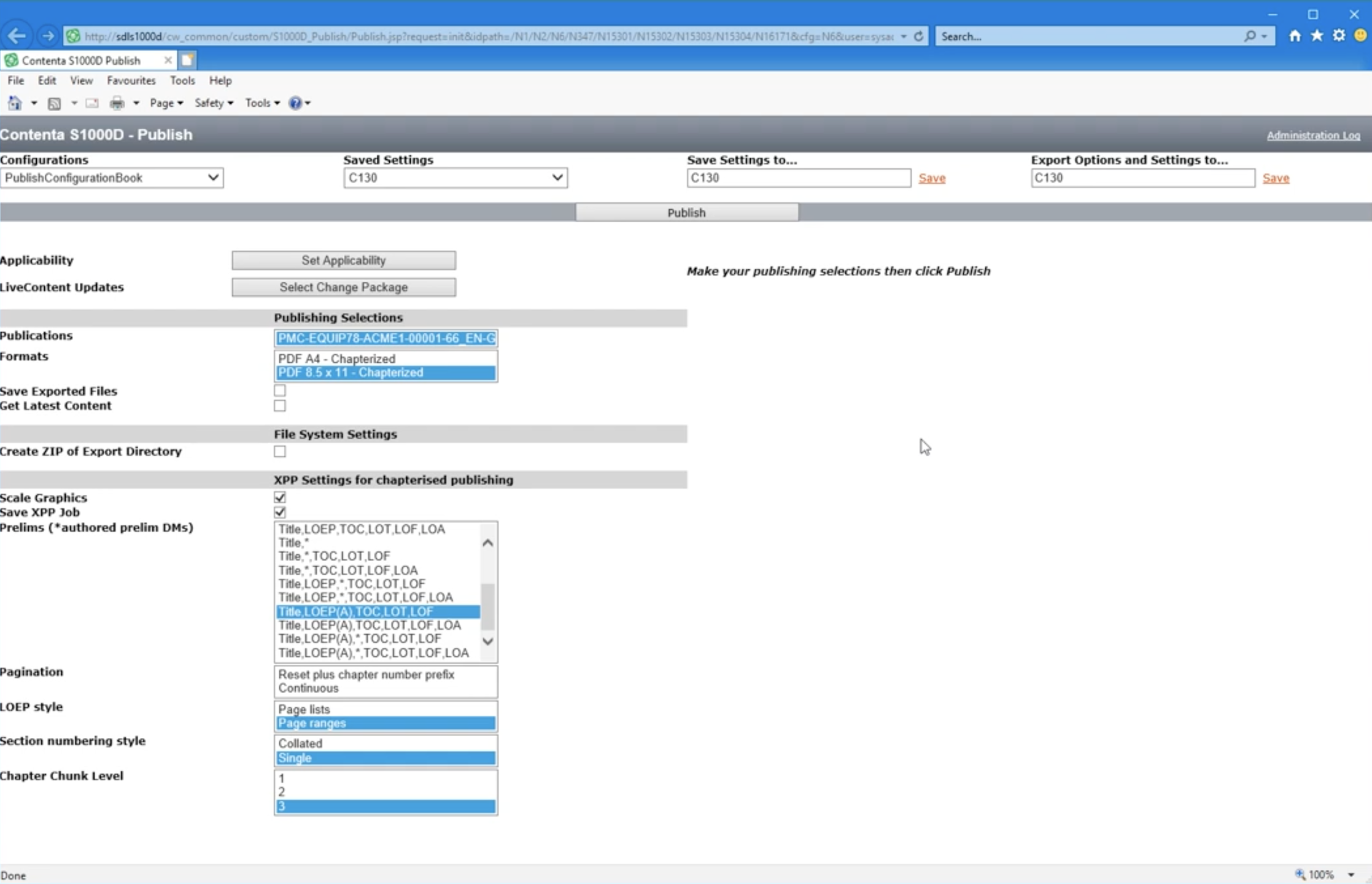Click the search magnifier icon

1250,36
